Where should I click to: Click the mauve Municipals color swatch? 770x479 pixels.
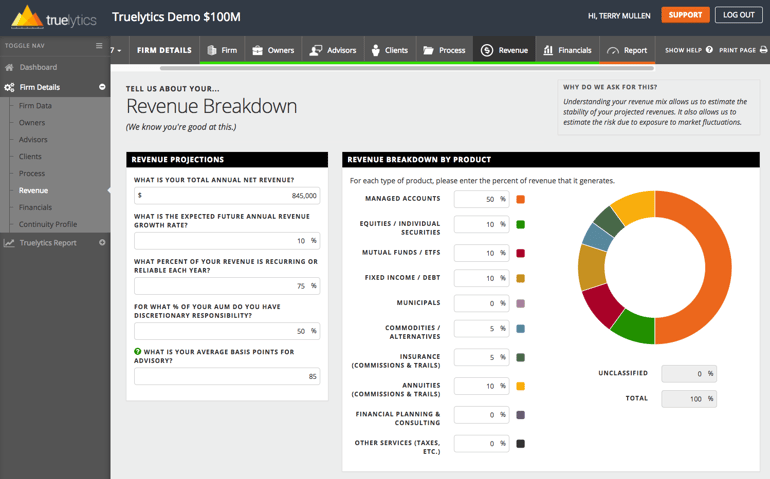(x=521, y=304)
